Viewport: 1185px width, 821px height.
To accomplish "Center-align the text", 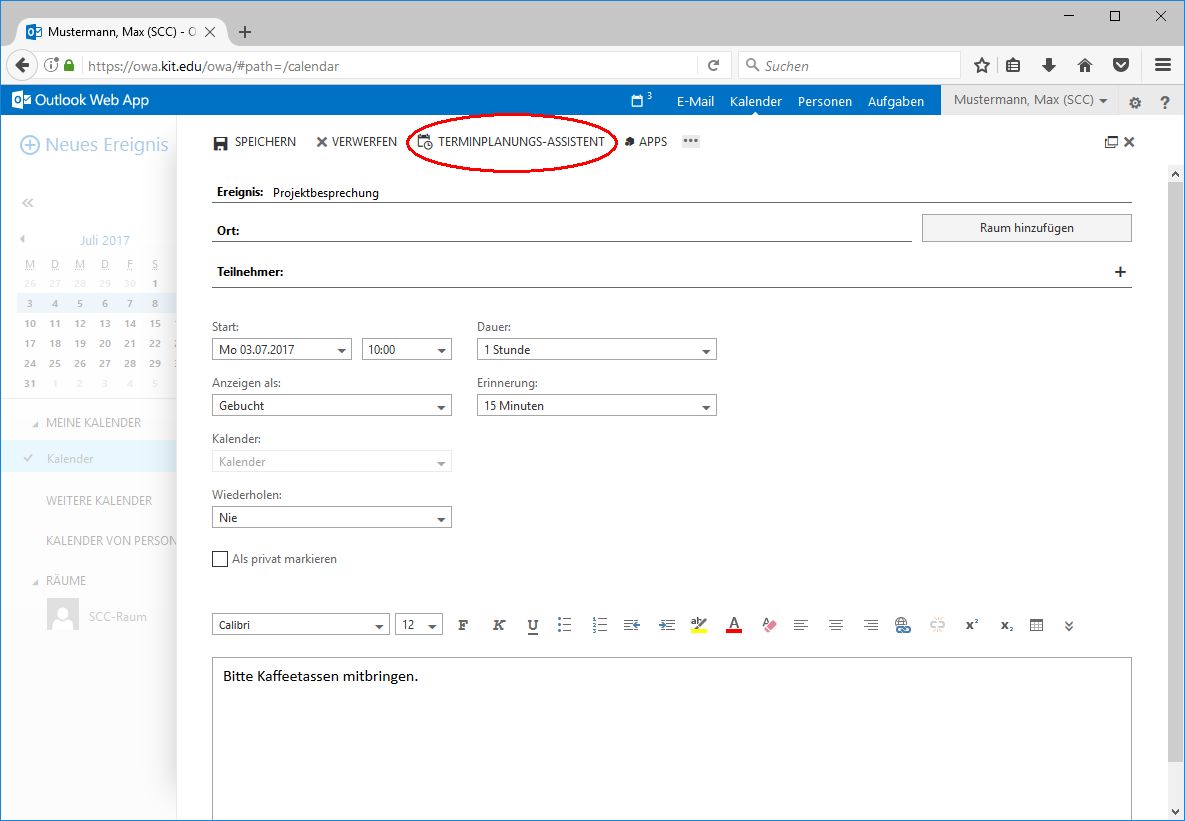I will [836, 625].
